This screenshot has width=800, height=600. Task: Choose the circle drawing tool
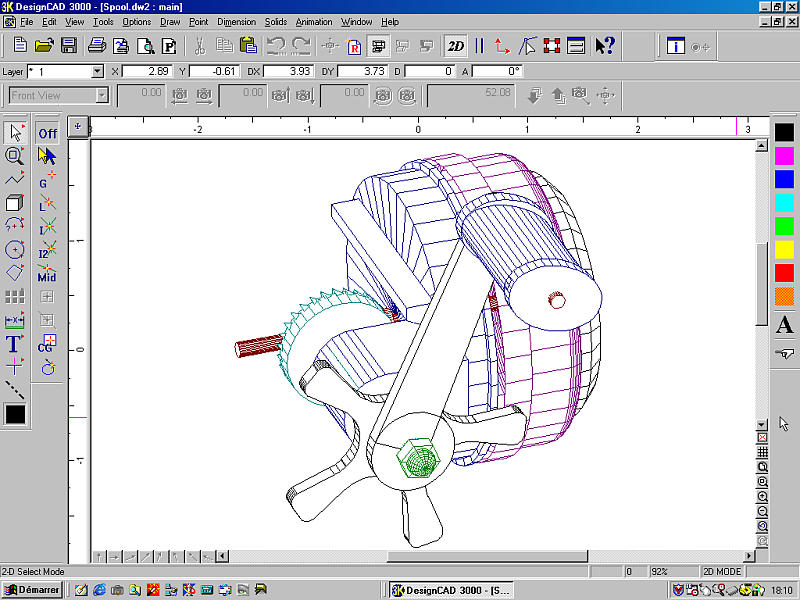click(14, 249)
